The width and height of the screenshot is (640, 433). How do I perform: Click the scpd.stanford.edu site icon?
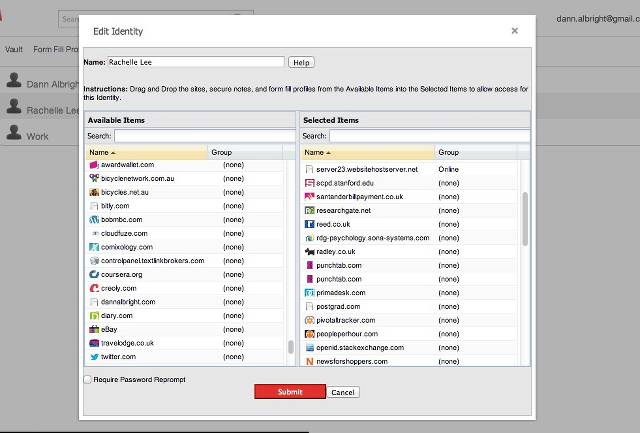(x=309, y=183)
